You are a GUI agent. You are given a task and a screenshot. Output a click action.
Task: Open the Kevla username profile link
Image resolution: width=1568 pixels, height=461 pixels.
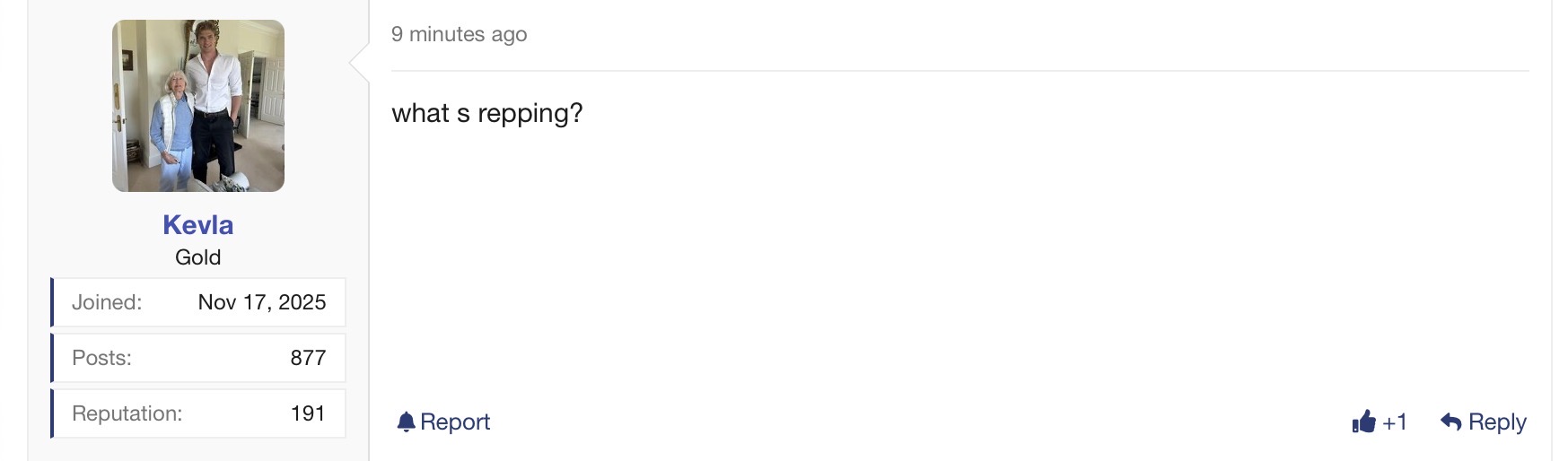click(x=198, y=225)
